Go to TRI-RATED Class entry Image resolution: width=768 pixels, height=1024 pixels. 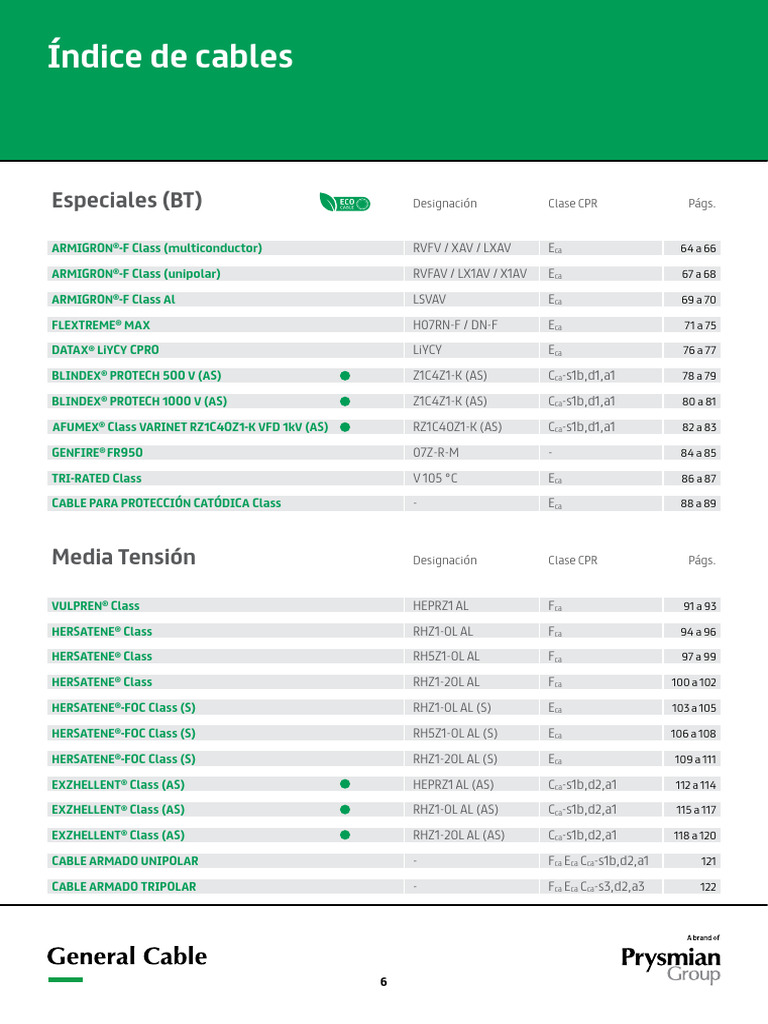96,478
